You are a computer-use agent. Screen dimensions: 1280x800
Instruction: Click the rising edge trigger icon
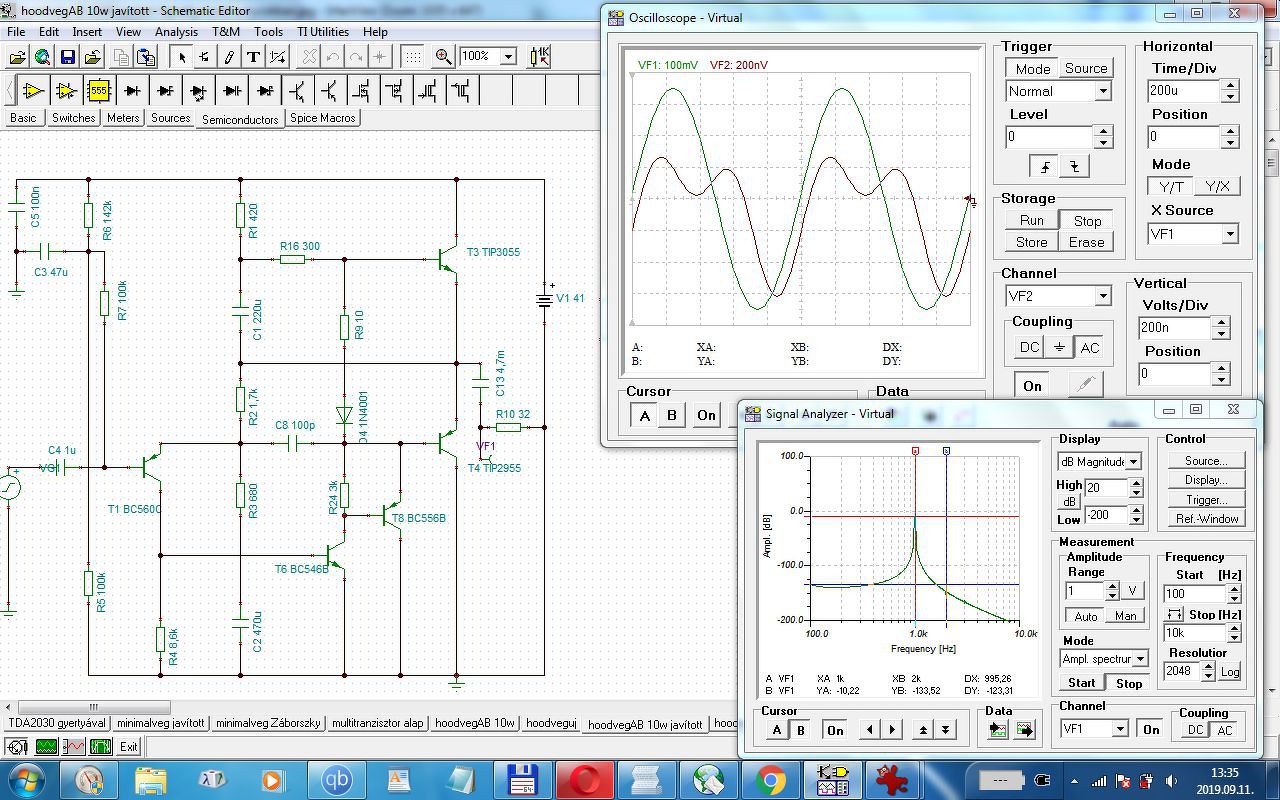[x=1046, y=166]
